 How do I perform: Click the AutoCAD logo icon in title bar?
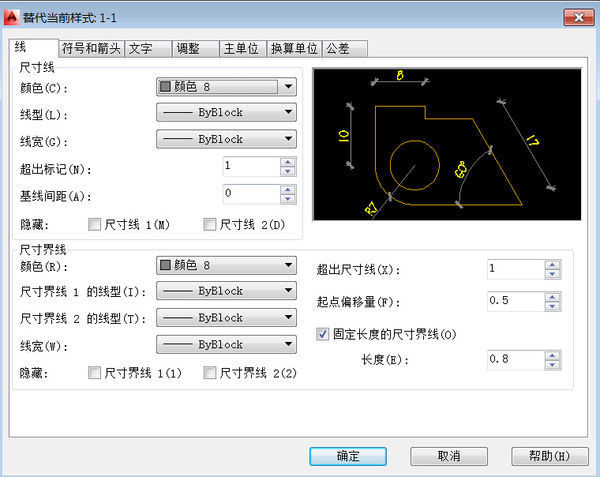click(x=14, y=17)
